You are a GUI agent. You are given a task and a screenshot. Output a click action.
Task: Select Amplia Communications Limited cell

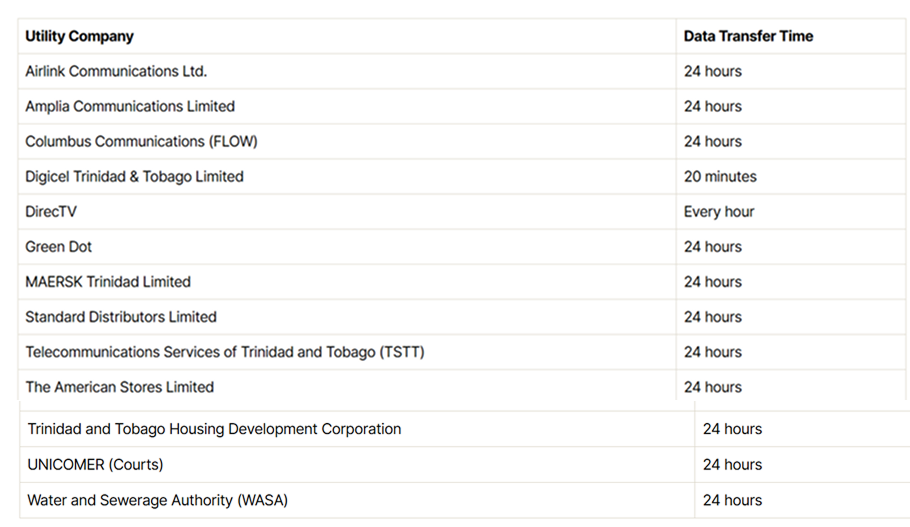(130, 106)
